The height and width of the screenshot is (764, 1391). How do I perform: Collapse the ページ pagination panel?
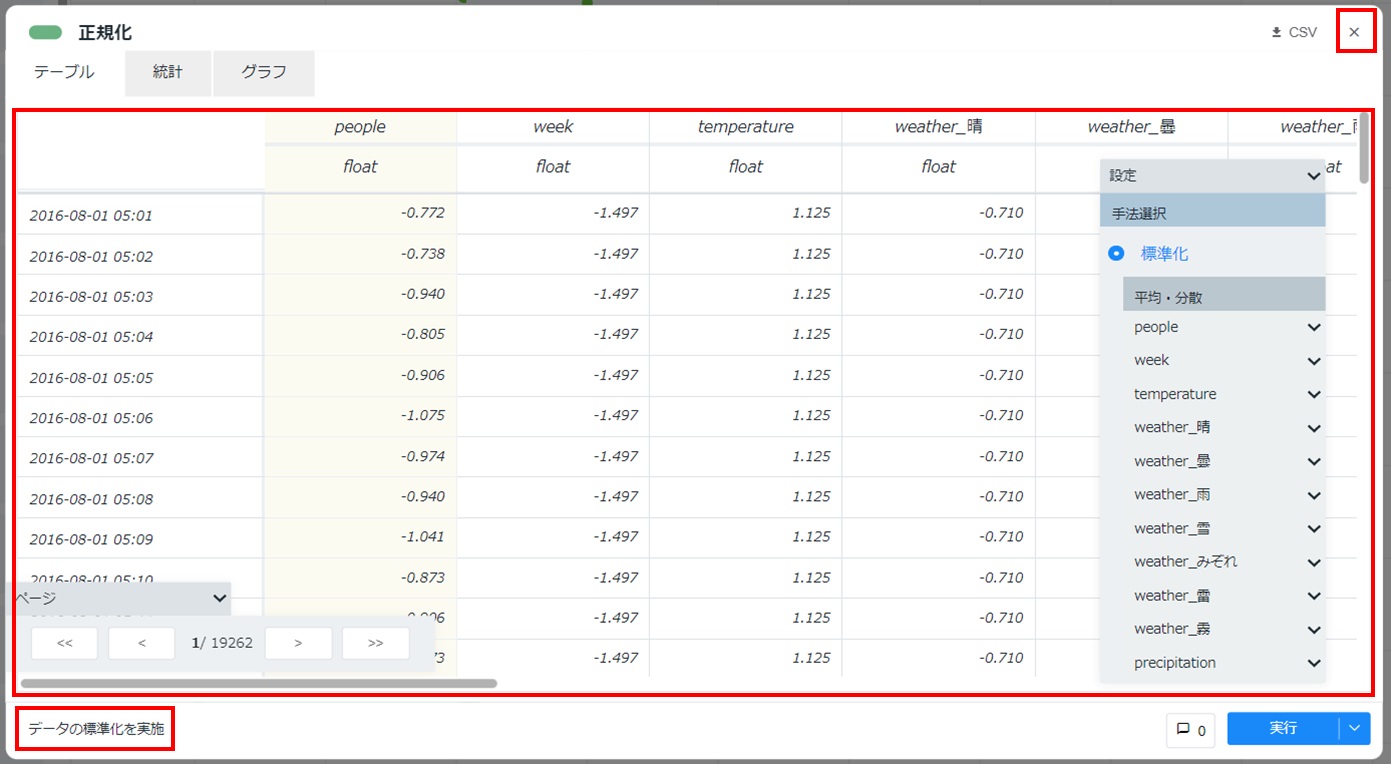[220, 598]
